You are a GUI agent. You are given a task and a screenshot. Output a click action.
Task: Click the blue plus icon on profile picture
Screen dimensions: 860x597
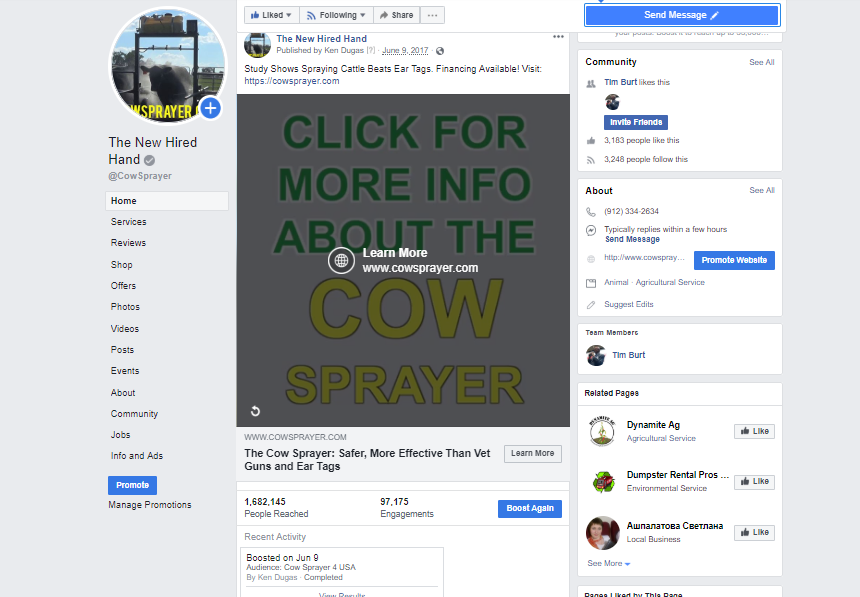point(211,108)
